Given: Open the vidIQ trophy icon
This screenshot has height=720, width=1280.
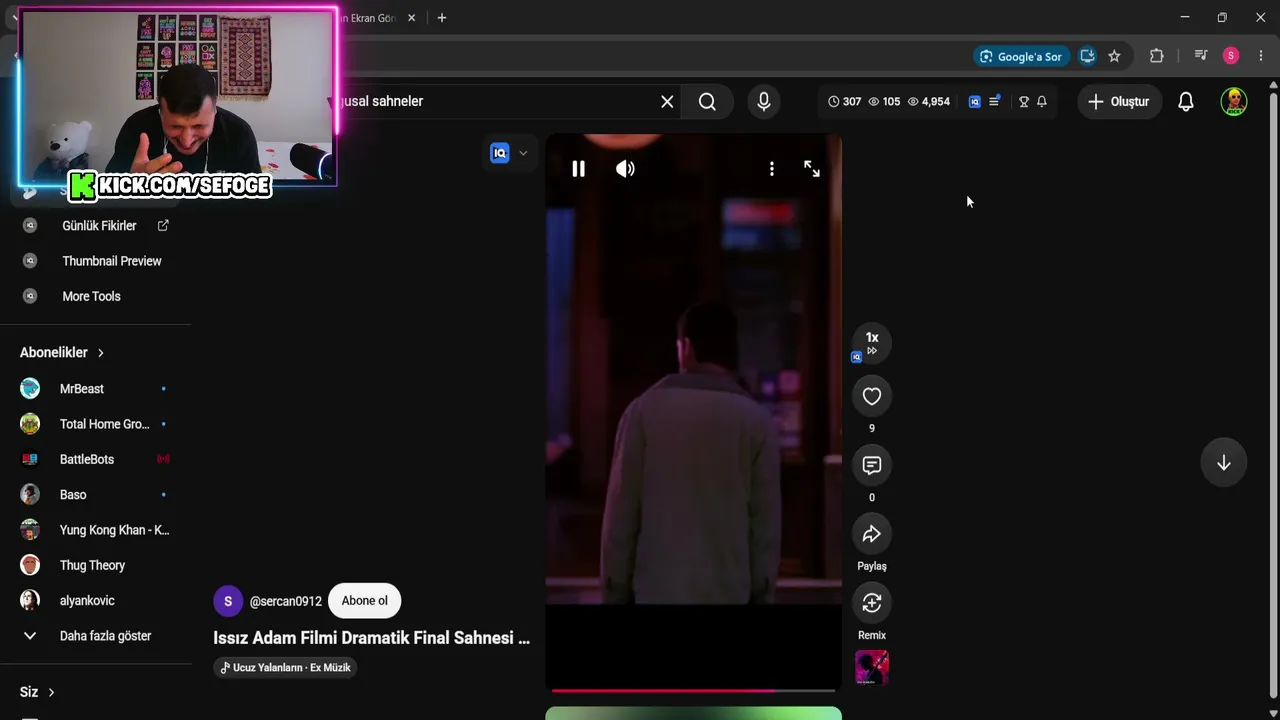Looking at the screenshot, I should [1023, 101].
